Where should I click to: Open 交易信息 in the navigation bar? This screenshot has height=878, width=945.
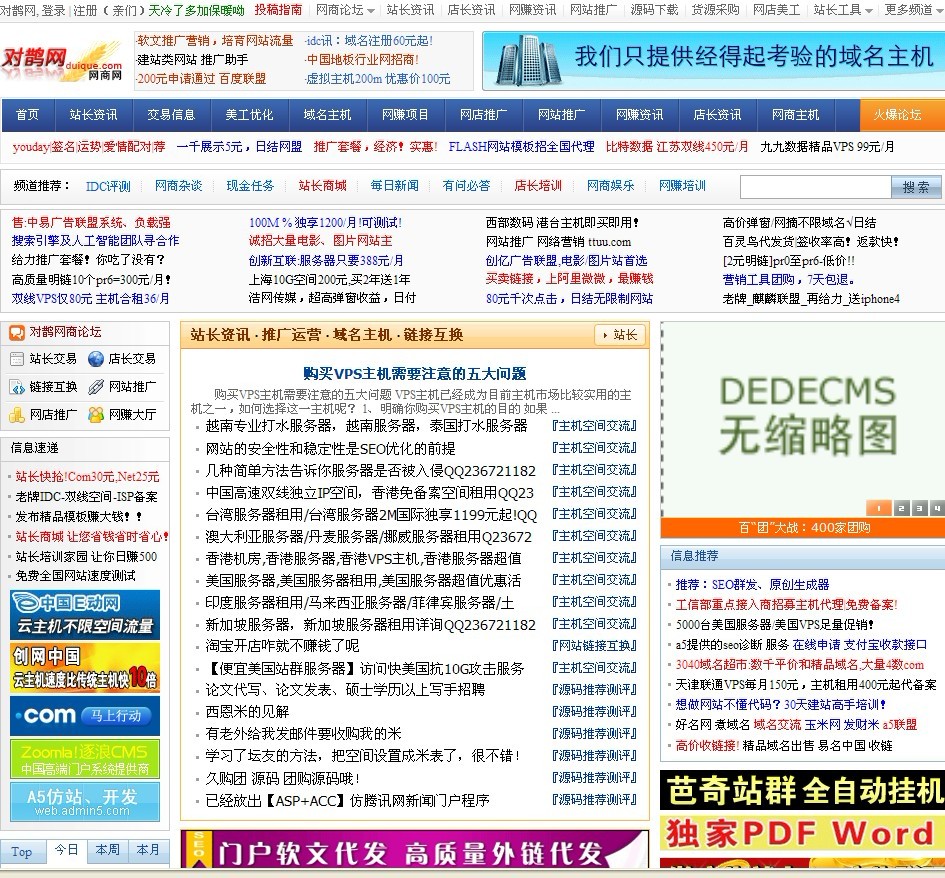coord(171,115)
